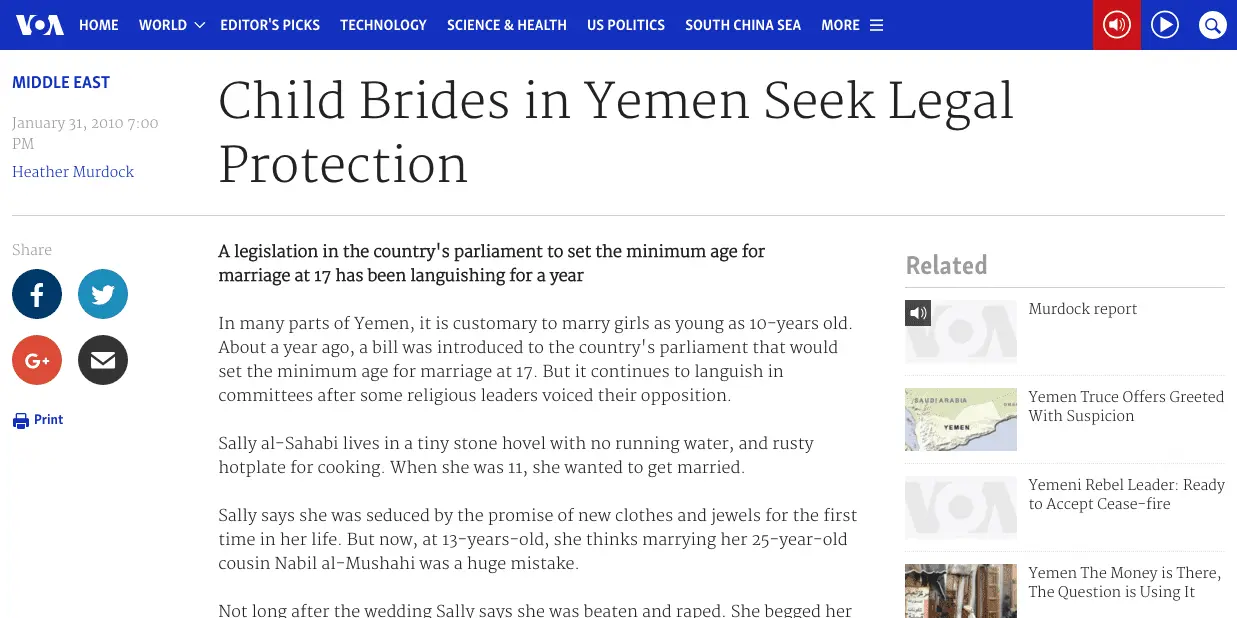
Task: Open the Middle East category link
Action: click(61, 83)
